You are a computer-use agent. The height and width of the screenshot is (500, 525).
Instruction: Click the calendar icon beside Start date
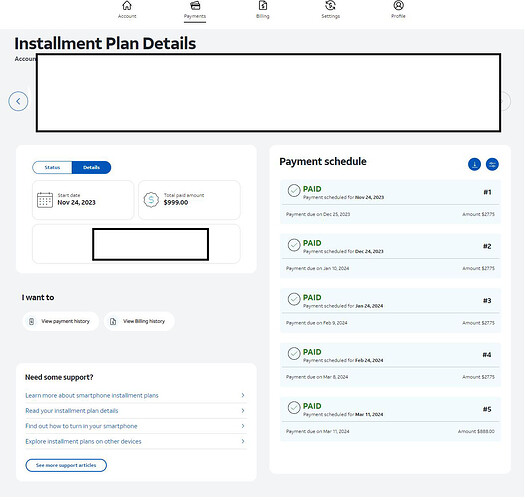(x=45, y=200)
